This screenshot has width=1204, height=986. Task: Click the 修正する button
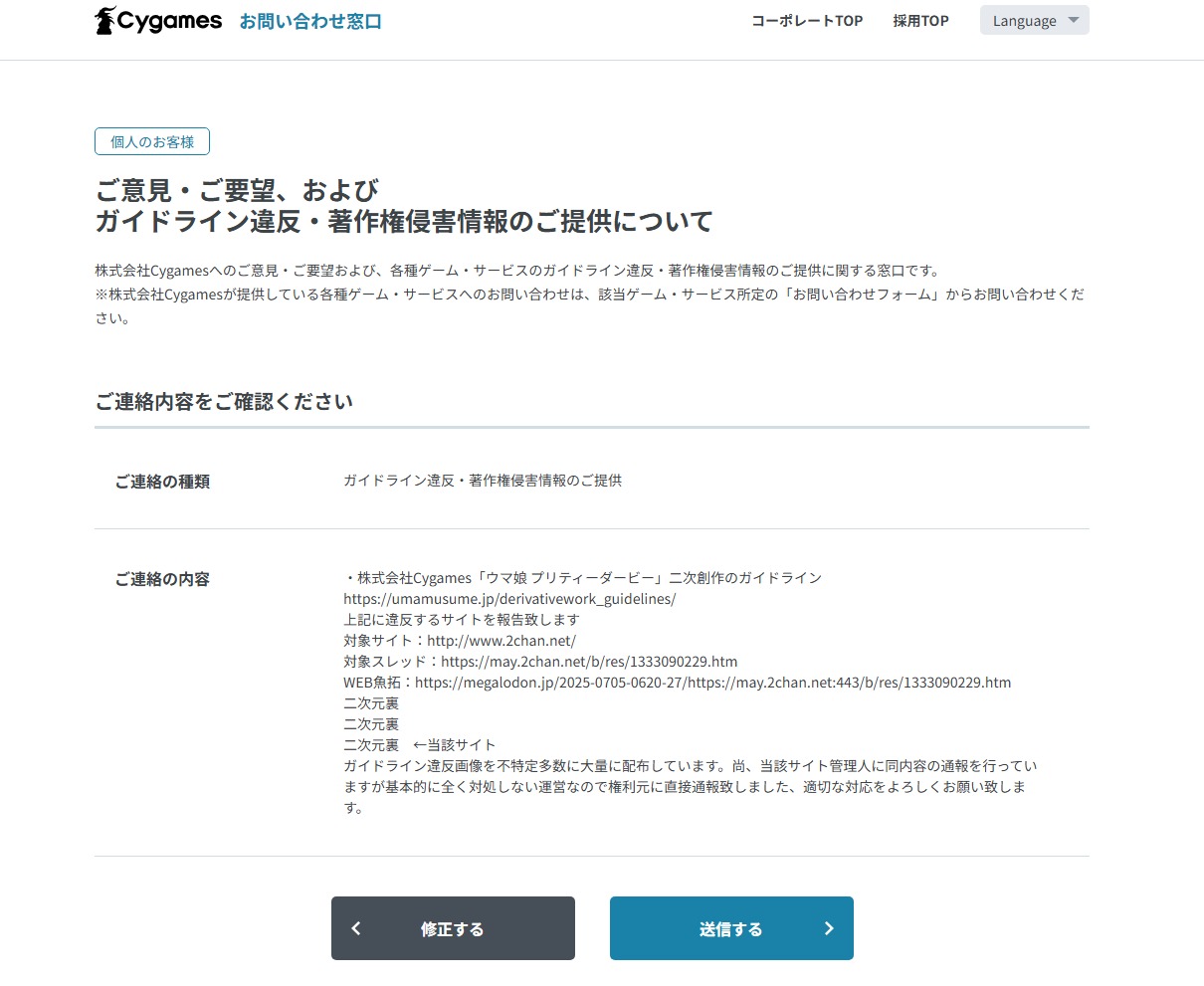(x=453, y=928)
